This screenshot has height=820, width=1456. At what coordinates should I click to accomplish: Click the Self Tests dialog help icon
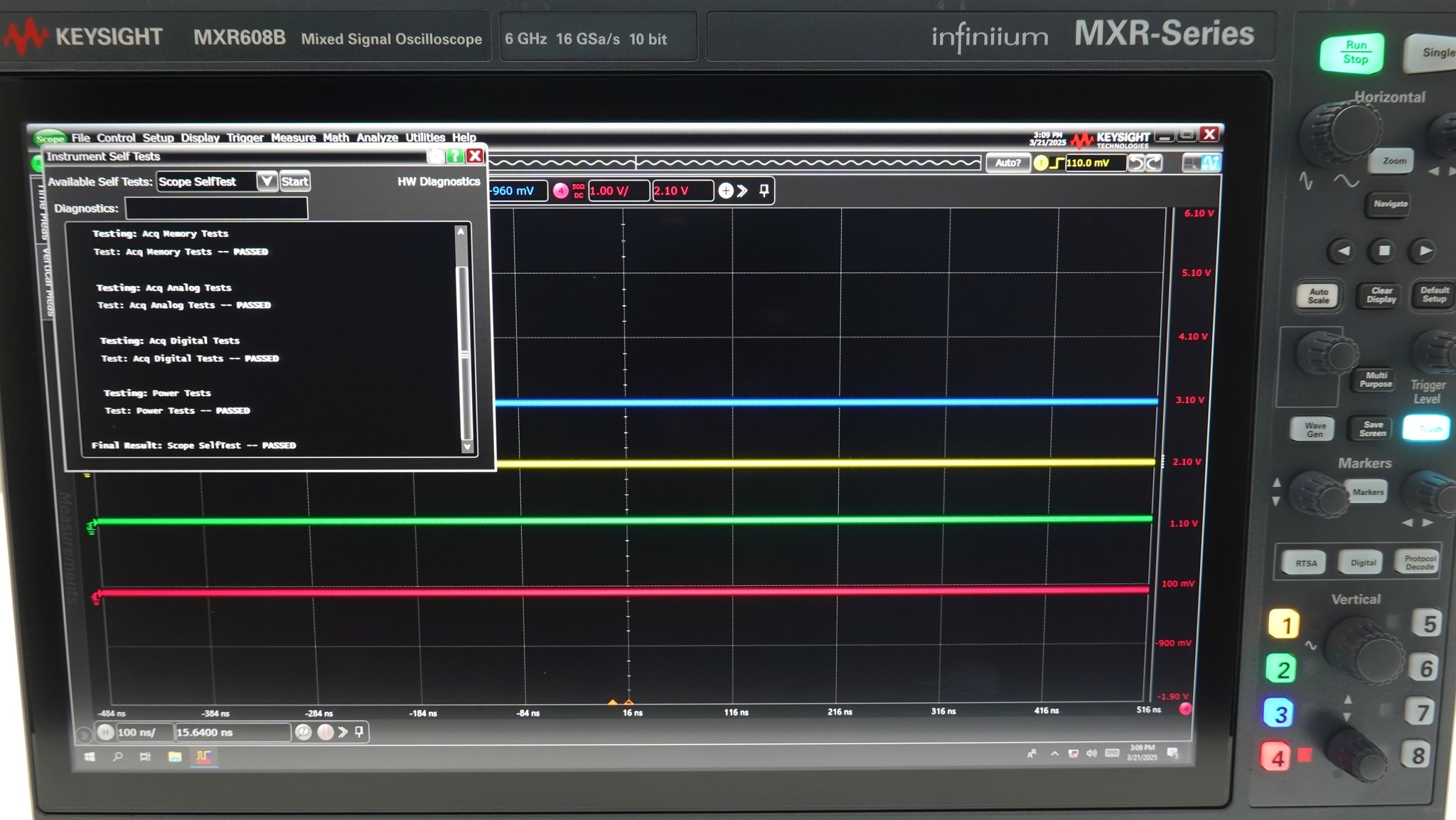point(454,156)
